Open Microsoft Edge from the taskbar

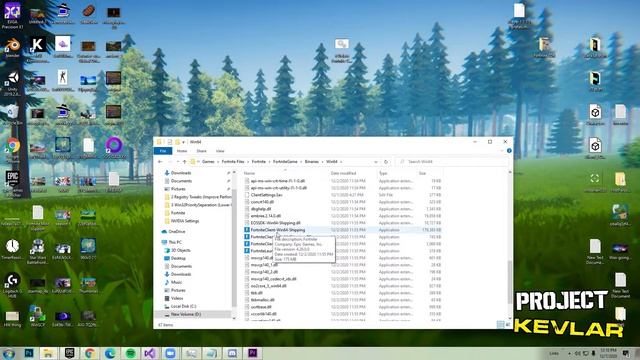tap(110, 353)
